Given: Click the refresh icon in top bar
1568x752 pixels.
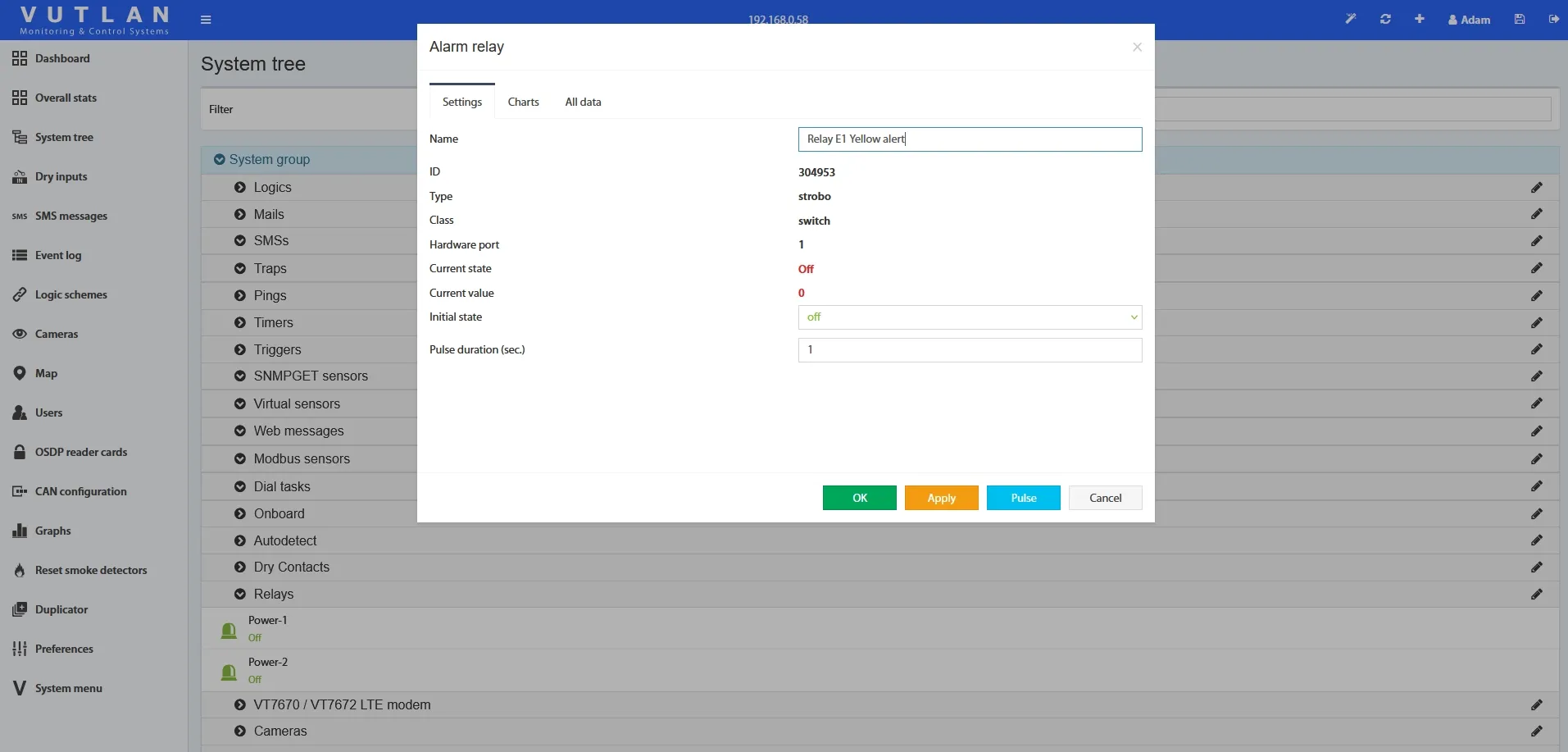Looking at the screenshot, I should pos(1385,19).
